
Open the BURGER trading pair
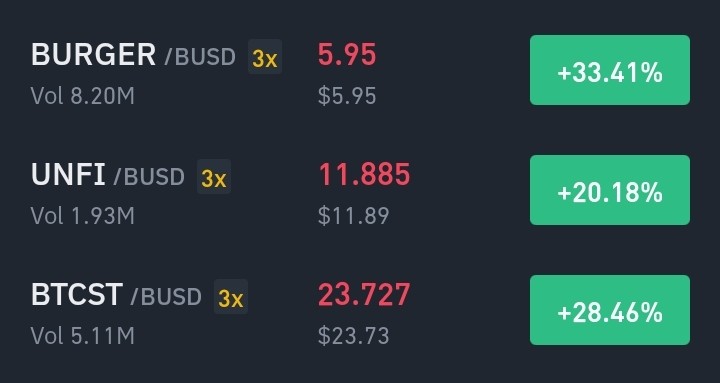pos(93,55)
